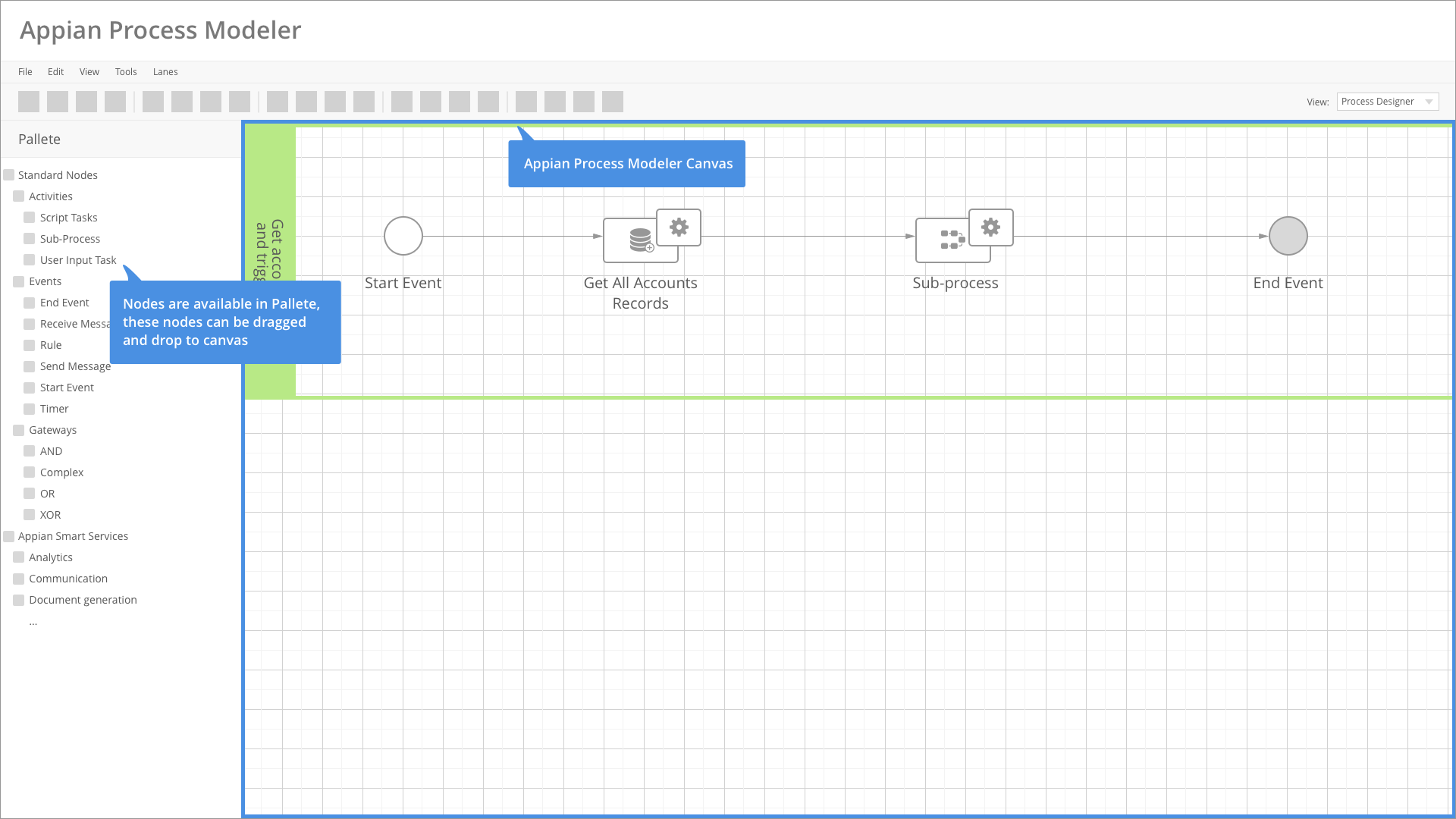Select the Get All Accounts database node
Image resolution: width=1456 pixels, height=819 pixels.
click(639, 240)
